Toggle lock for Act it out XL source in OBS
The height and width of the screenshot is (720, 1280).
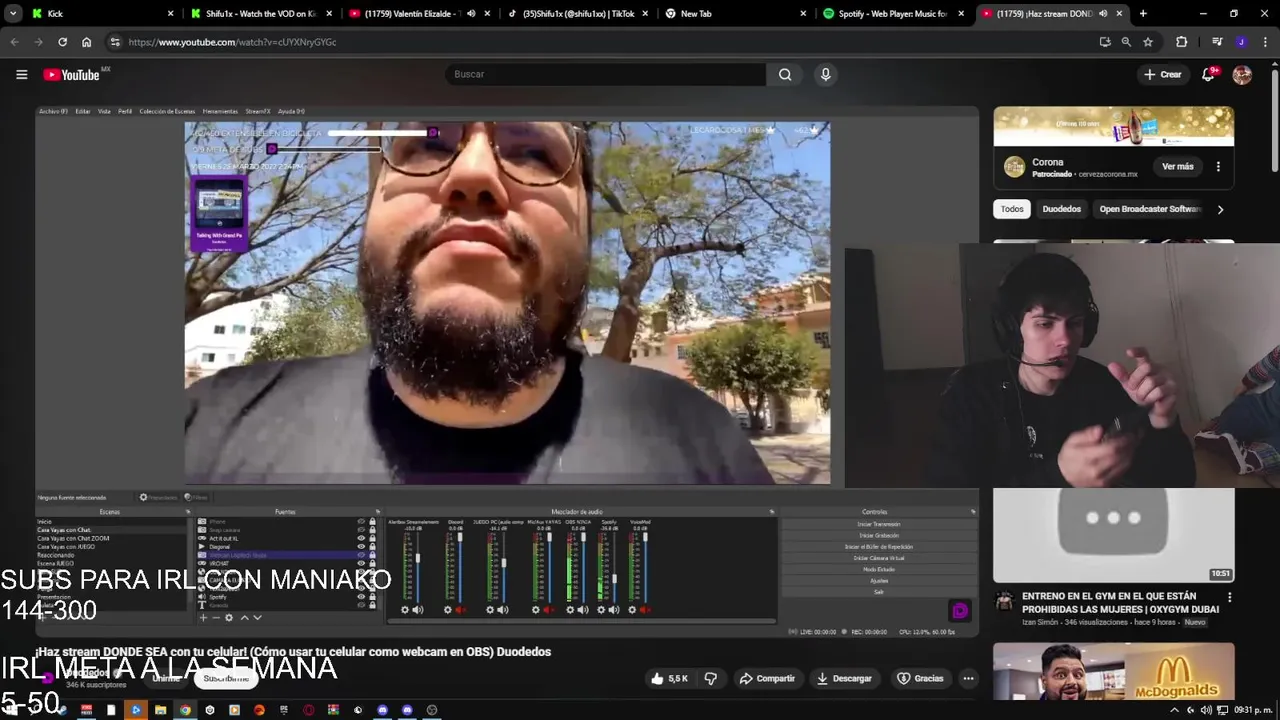click(x=372, y=538)
